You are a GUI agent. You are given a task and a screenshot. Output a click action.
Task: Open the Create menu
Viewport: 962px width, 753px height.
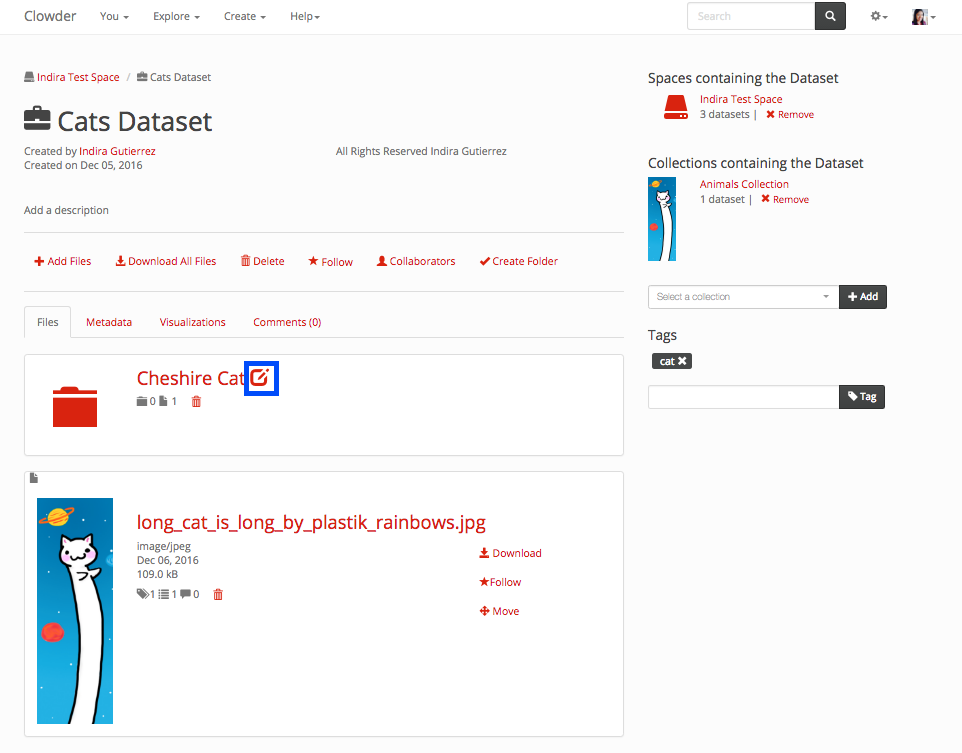click(x=245, y=17)
